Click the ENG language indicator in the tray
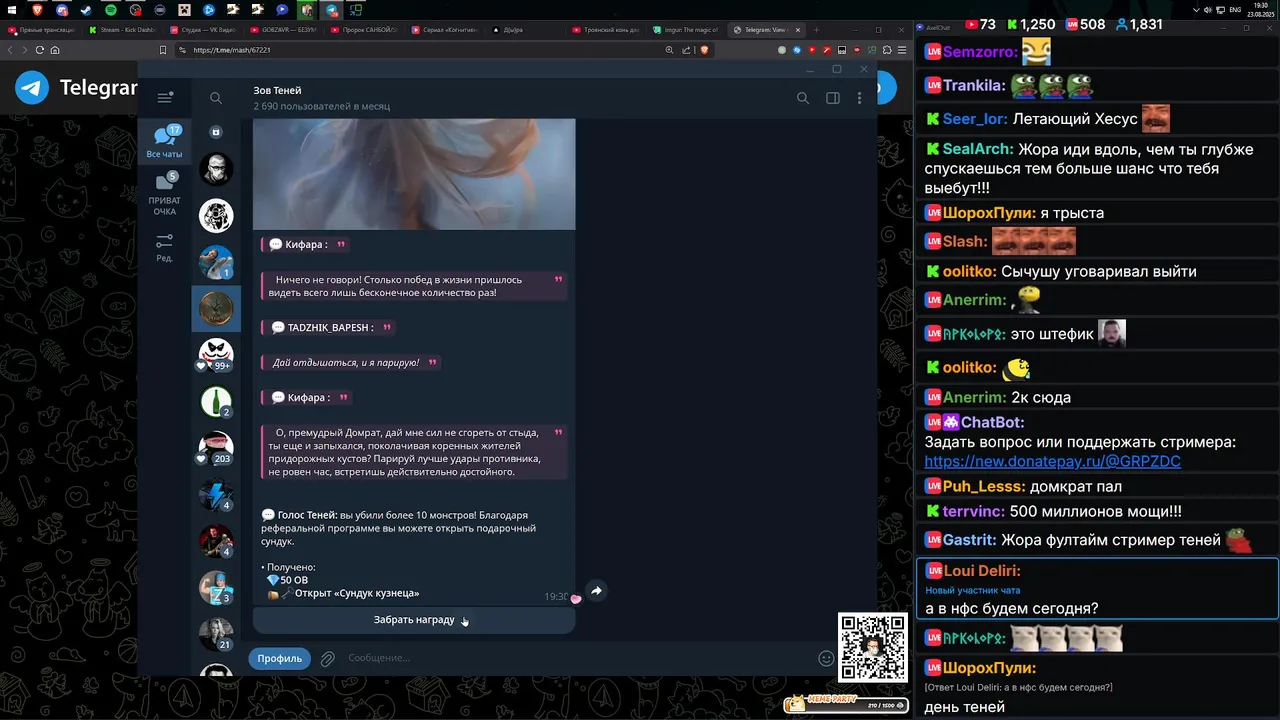This screenshot has height=720, width=1280. 1235,9
